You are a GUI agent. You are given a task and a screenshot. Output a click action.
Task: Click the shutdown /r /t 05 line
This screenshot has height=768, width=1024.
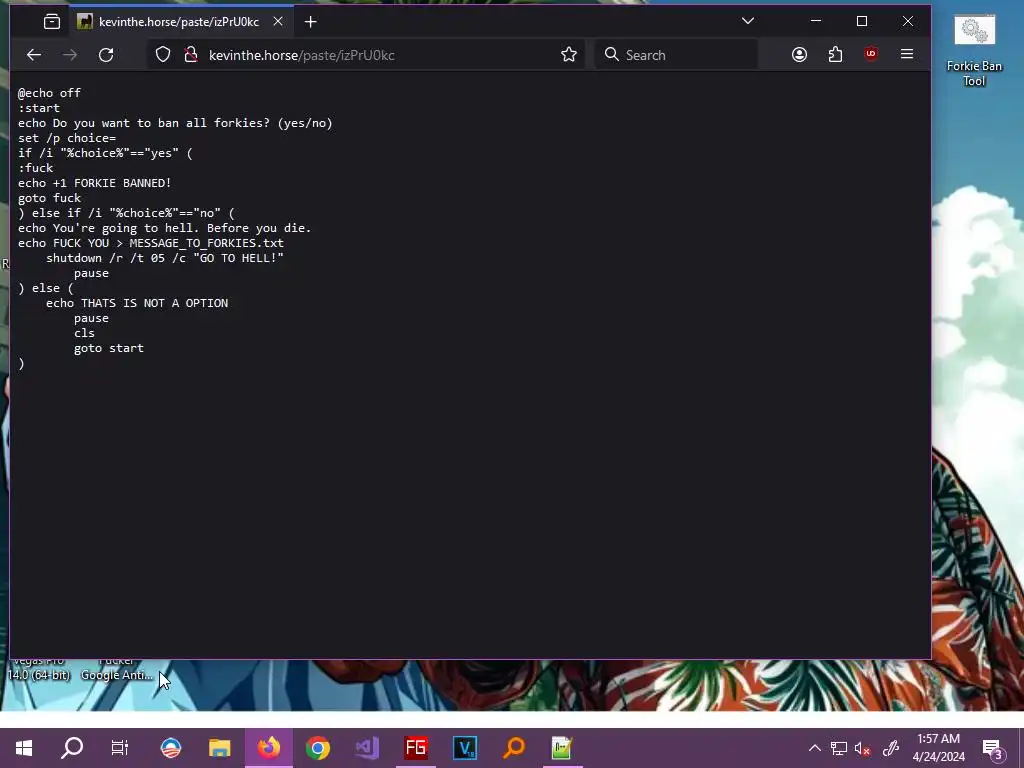pos(165,258)
